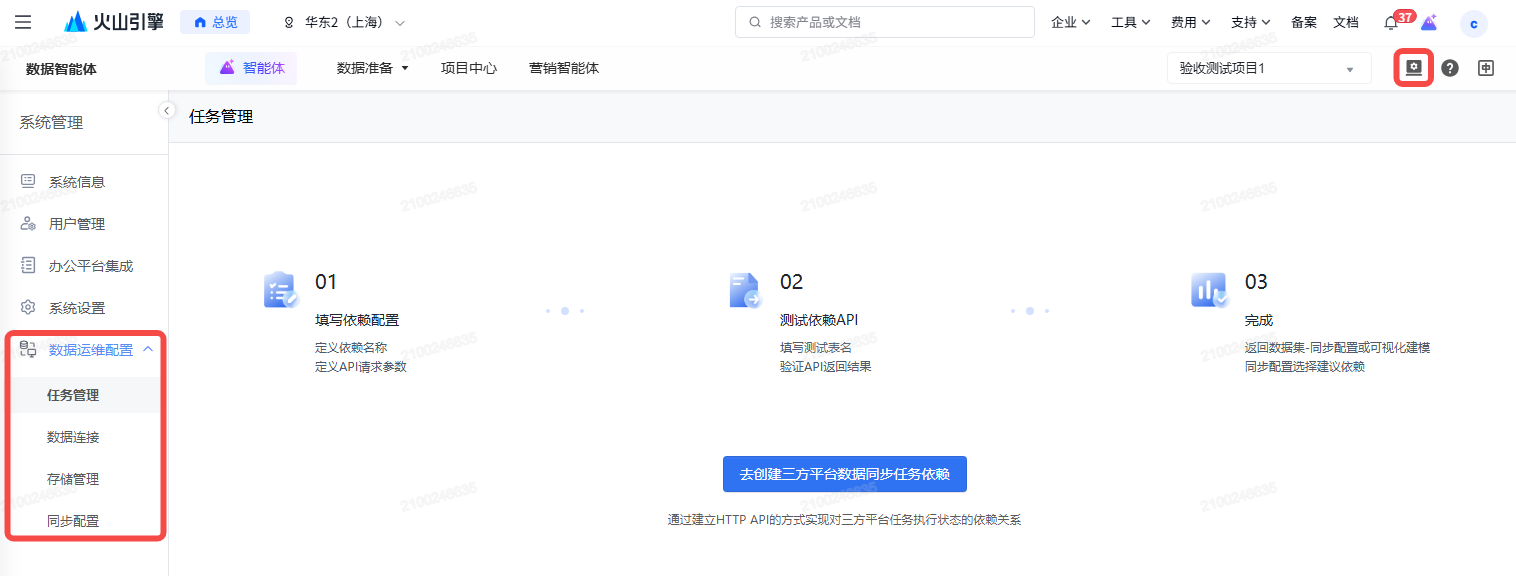Open the 华东2（上海） region dropdown
Screen dimensions: 1516x576
(x=345, y=22)
